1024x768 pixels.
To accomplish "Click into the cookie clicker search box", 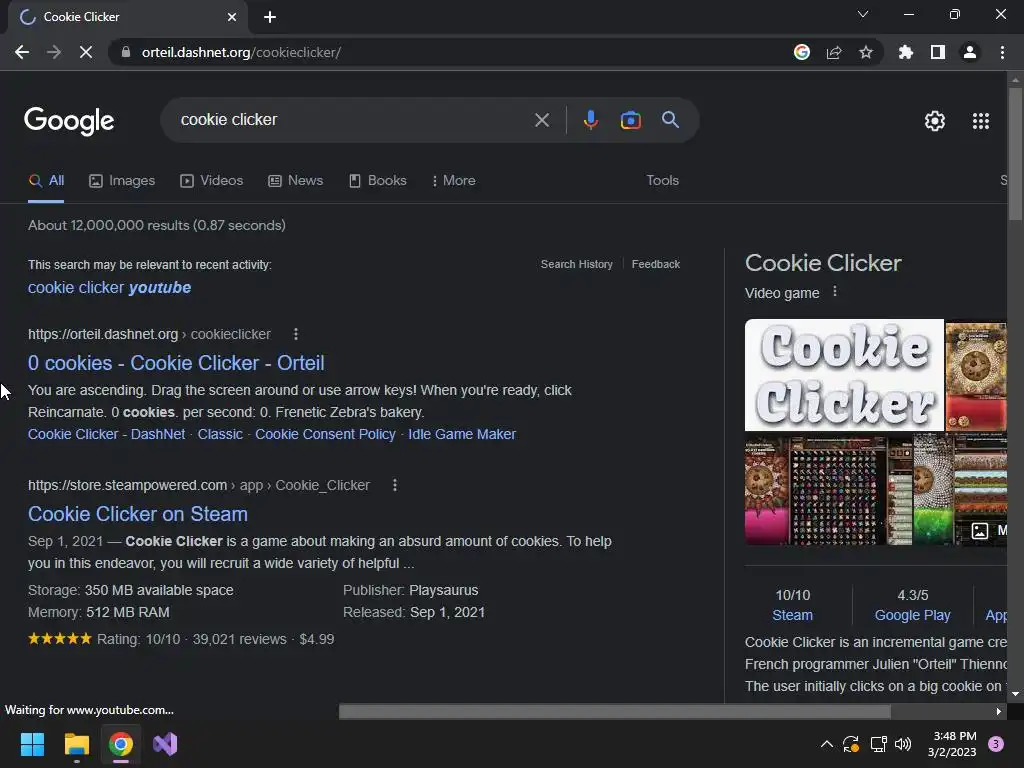I will (353, 120).
